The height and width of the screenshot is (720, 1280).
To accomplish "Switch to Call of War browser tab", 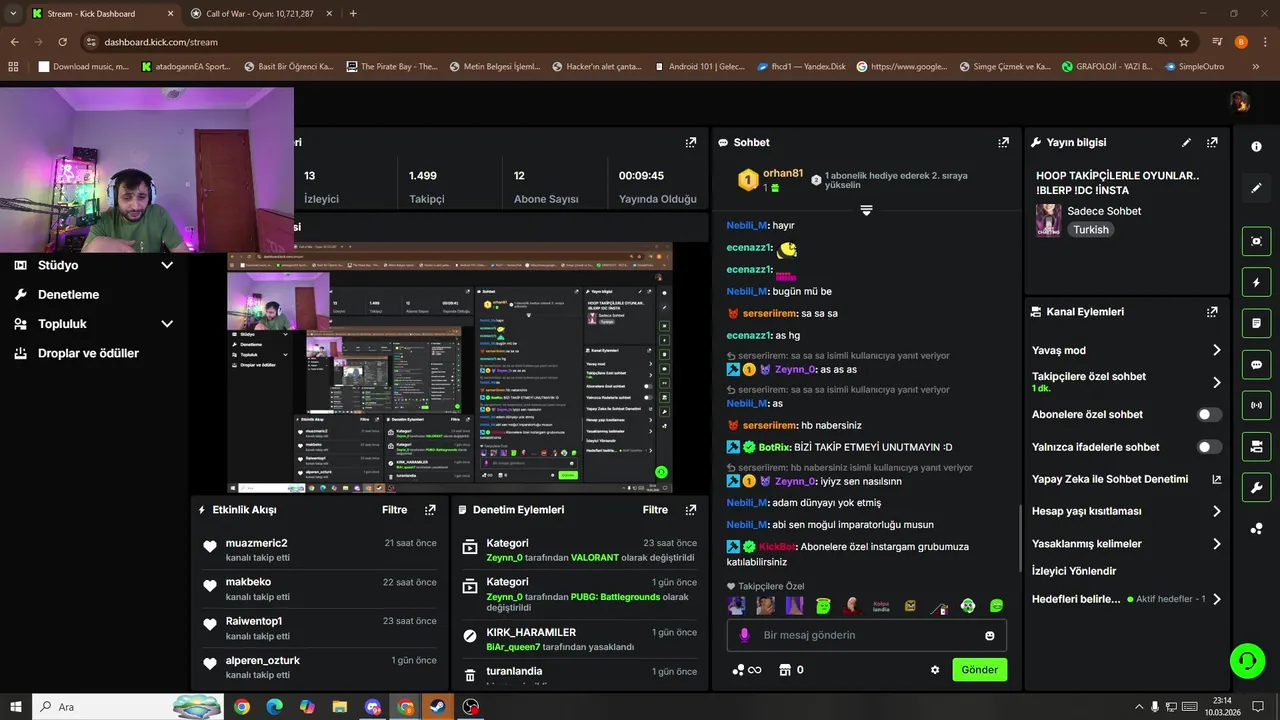I will pyautogui.click(x=260, y=14).
